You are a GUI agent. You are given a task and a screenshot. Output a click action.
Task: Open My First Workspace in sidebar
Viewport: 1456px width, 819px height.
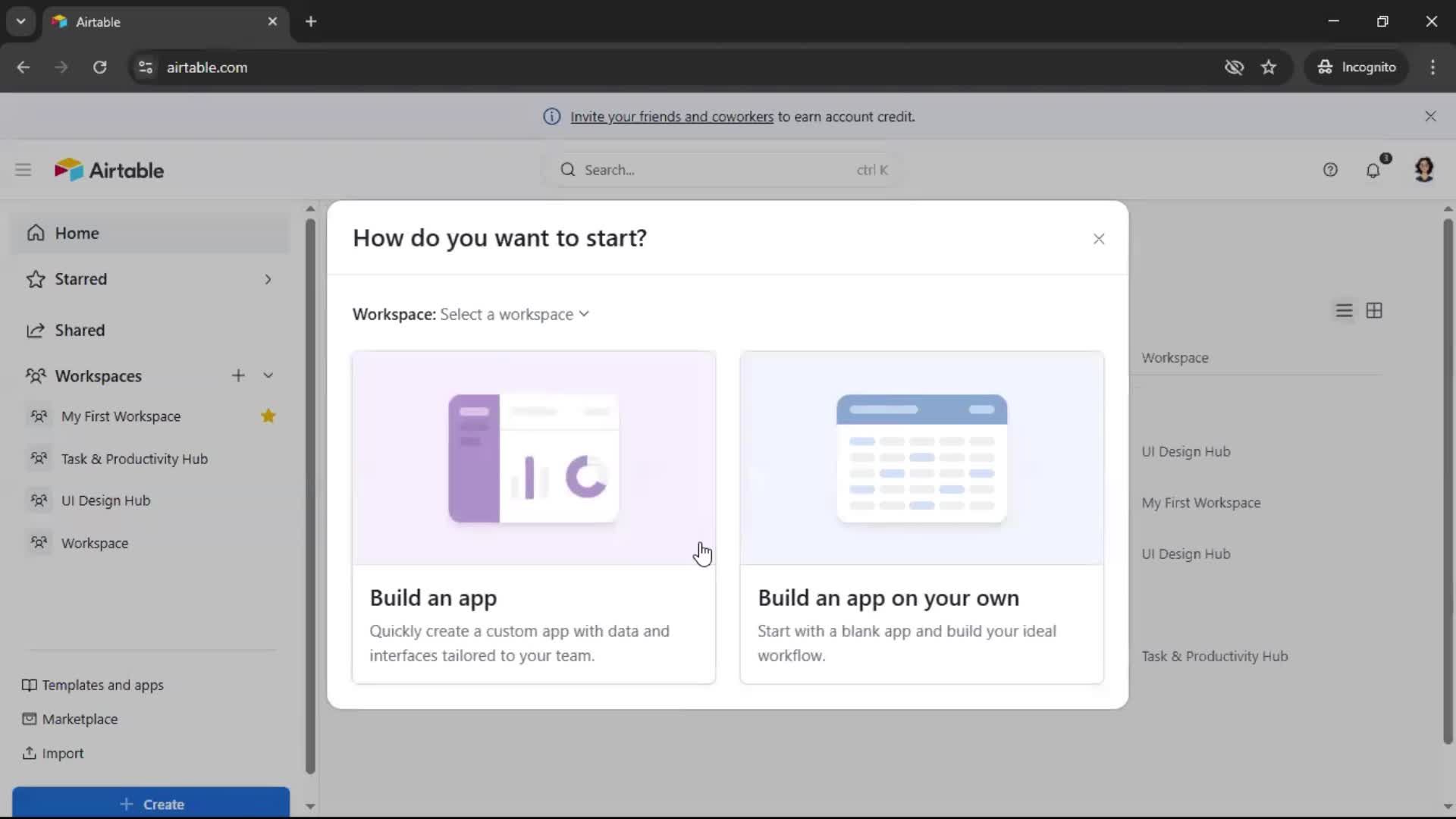pyautogui.click(x=121, y=416)
